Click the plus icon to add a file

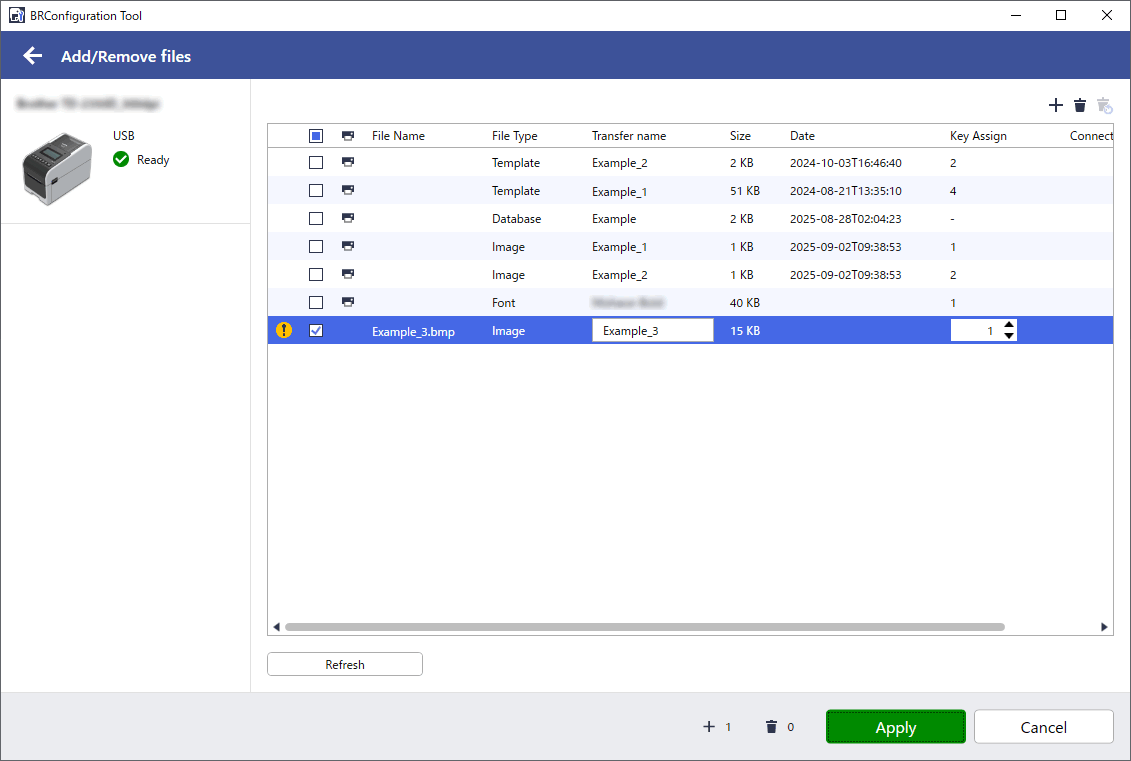1055,105
